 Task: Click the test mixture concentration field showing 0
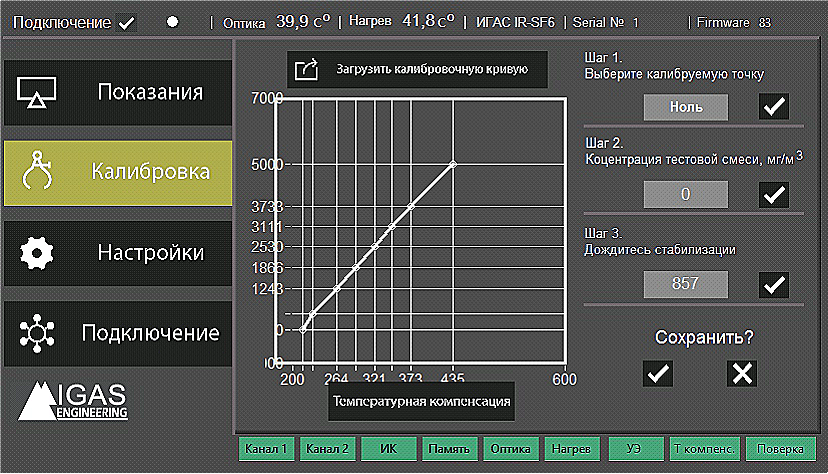pos(685,194)
